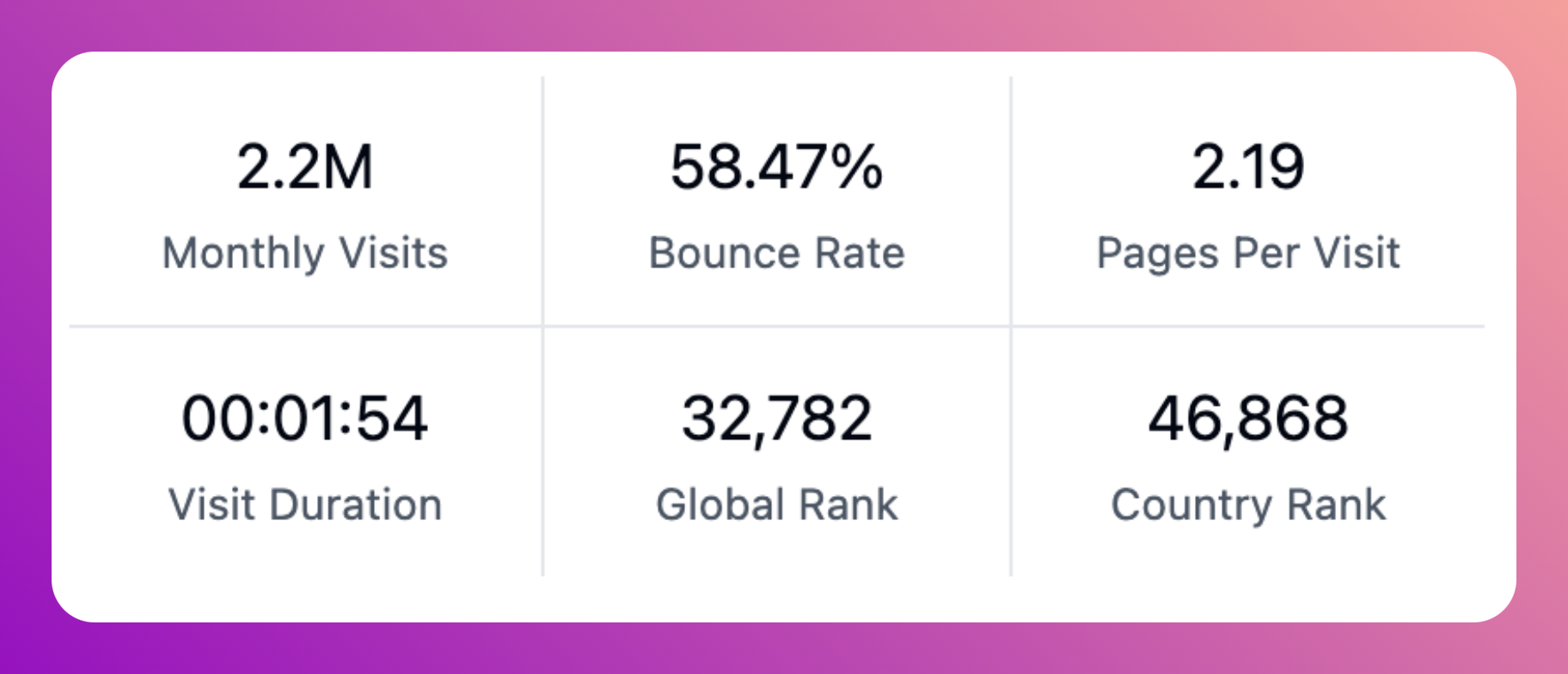Click the 2.2M monthly visits value
This screenshot has height=674, width=1568.
click(x=305, y=167)
